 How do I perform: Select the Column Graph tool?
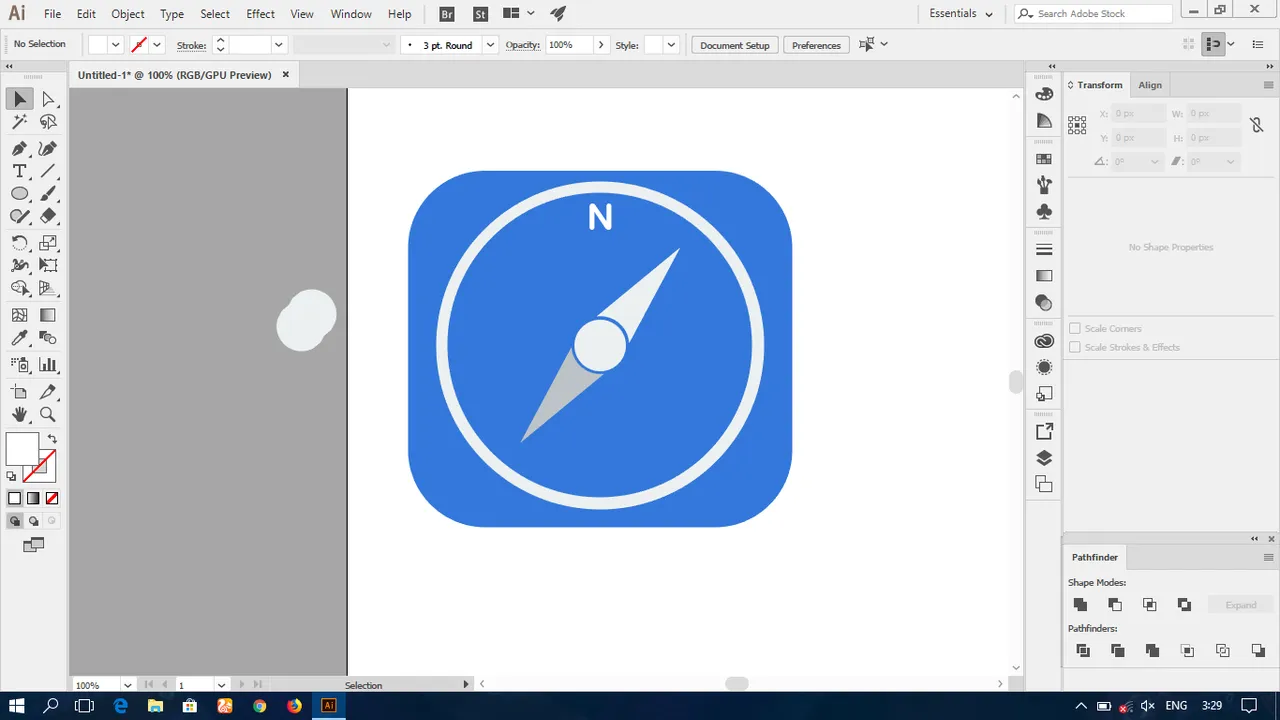pyautogui.click(x=48, y=365)
